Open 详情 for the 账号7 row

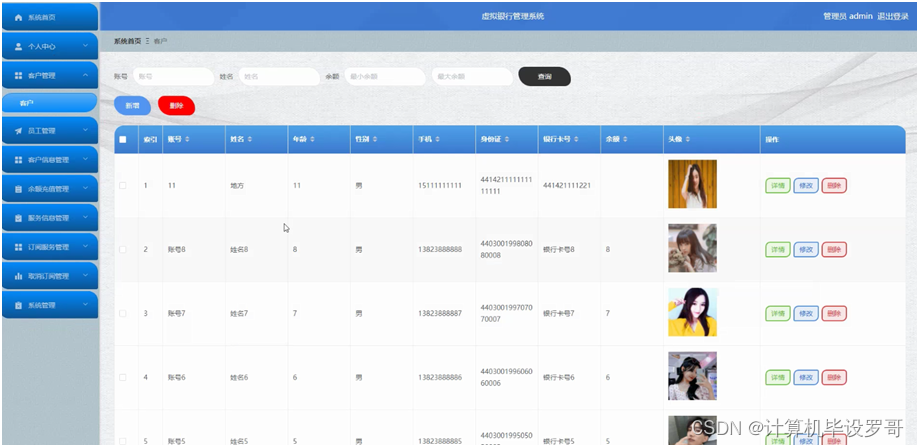pos(778,313)
